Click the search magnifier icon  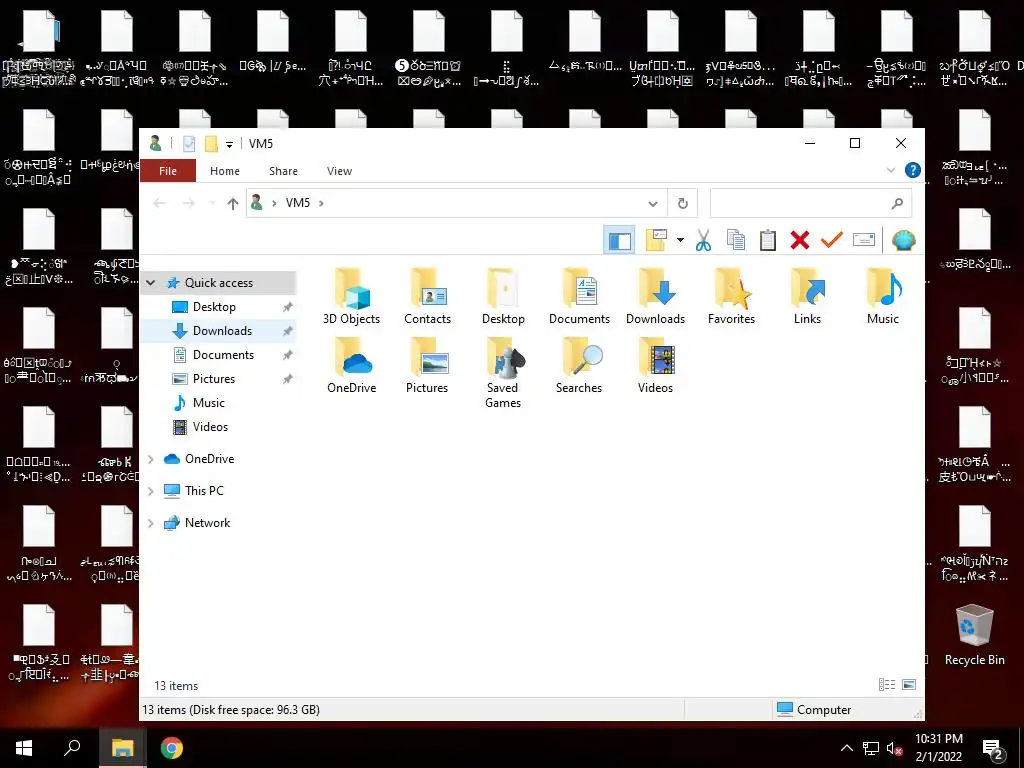tap(898, 204)
